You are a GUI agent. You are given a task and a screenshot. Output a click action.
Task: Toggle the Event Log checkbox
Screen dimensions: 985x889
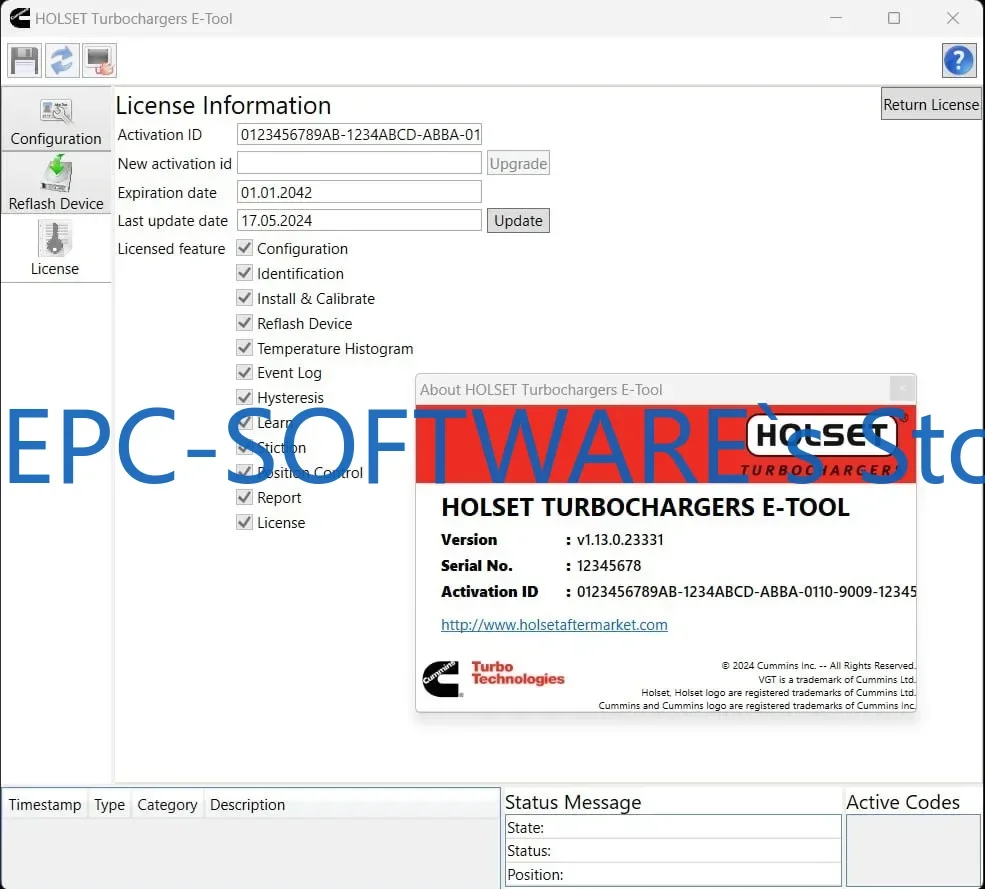pos(243,372)
